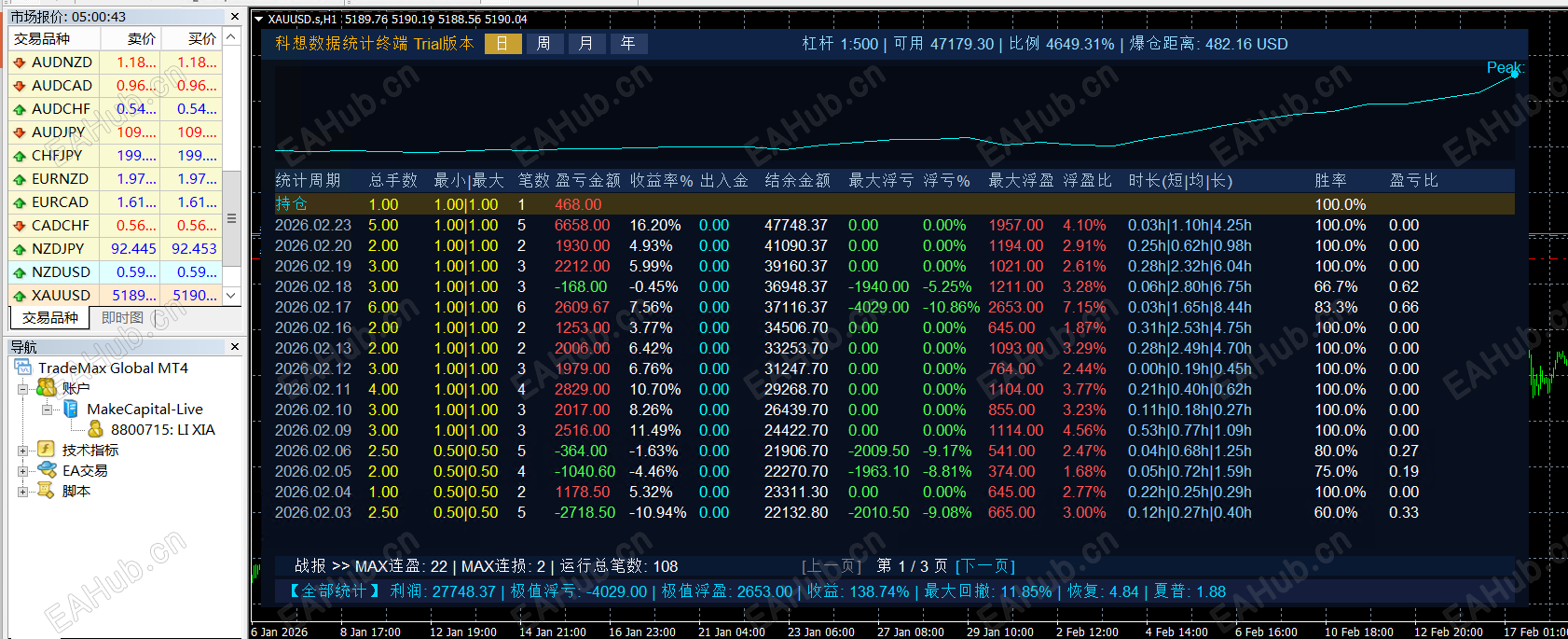Screen dimensions: 1568x639
Task: Click the 最大回撤: 11.85% summary text
Action: 987,591
